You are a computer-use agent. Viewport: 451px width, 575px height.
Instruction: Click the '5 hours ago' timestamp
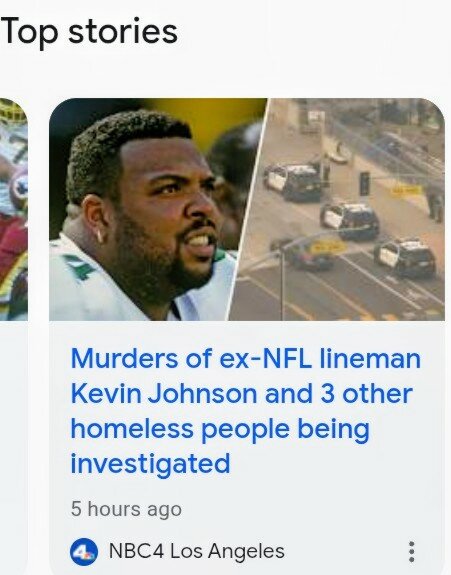tap(126, 509)
